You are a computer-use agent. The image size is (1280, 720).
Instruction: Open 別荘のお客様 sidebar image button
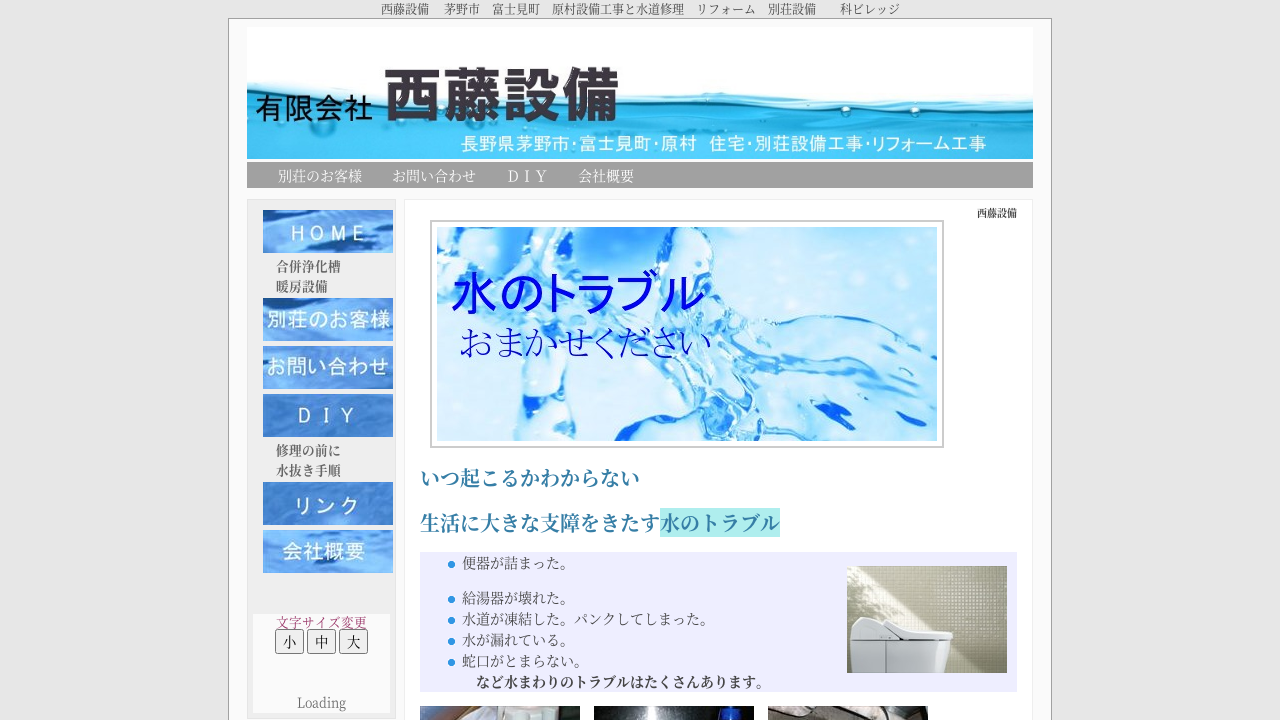click(327, 320)
